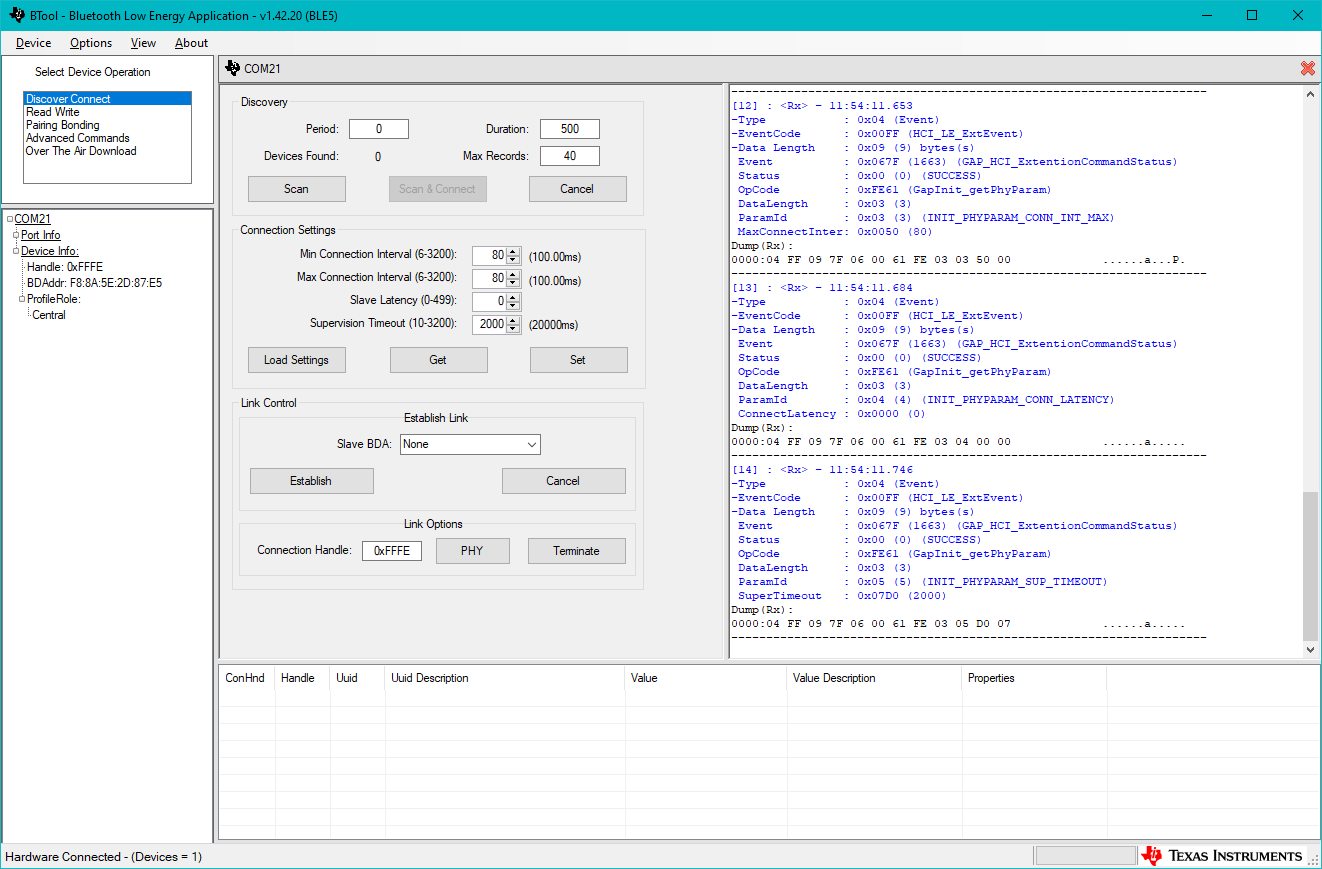Click the Scan button
The image size is (1322, 869).
296,188
